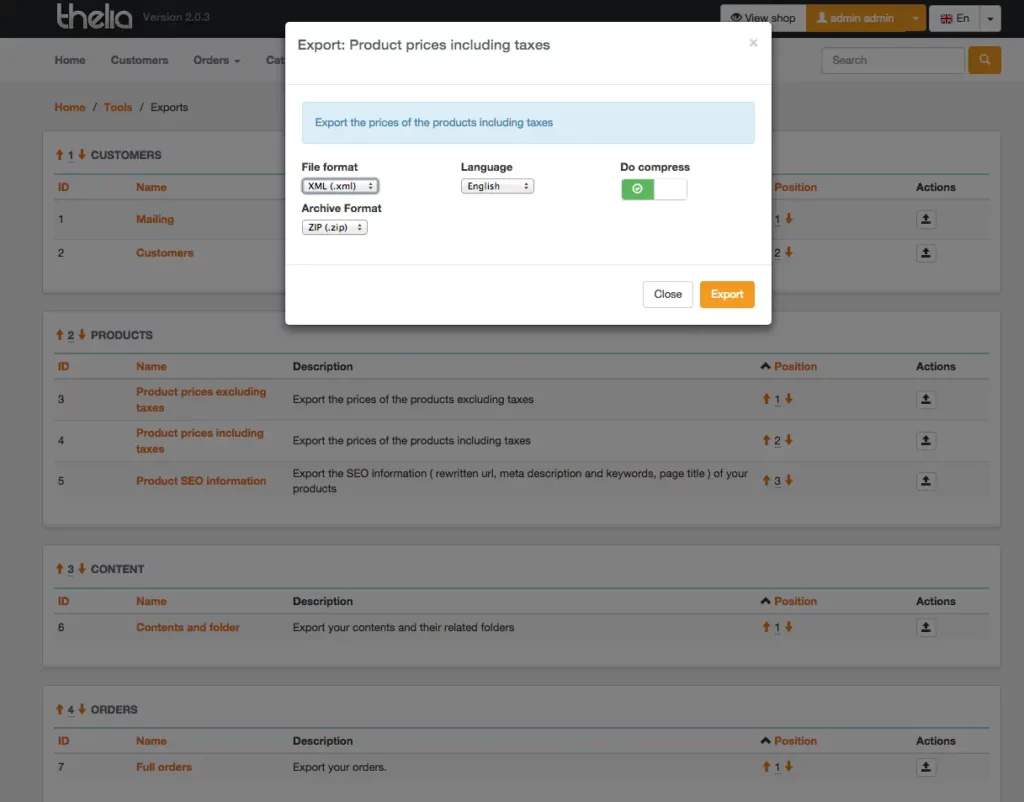1024x802 pixels.
Task: Click the Close button in the dialog
Action: (667, 295)
